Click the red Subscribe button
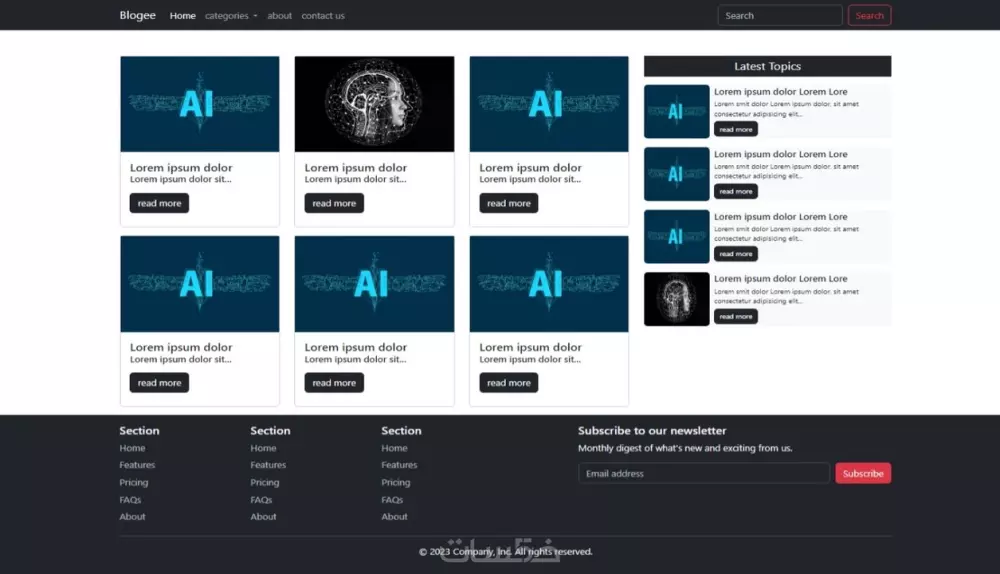Screen dimensions: 1000x574 coord(863,473)
